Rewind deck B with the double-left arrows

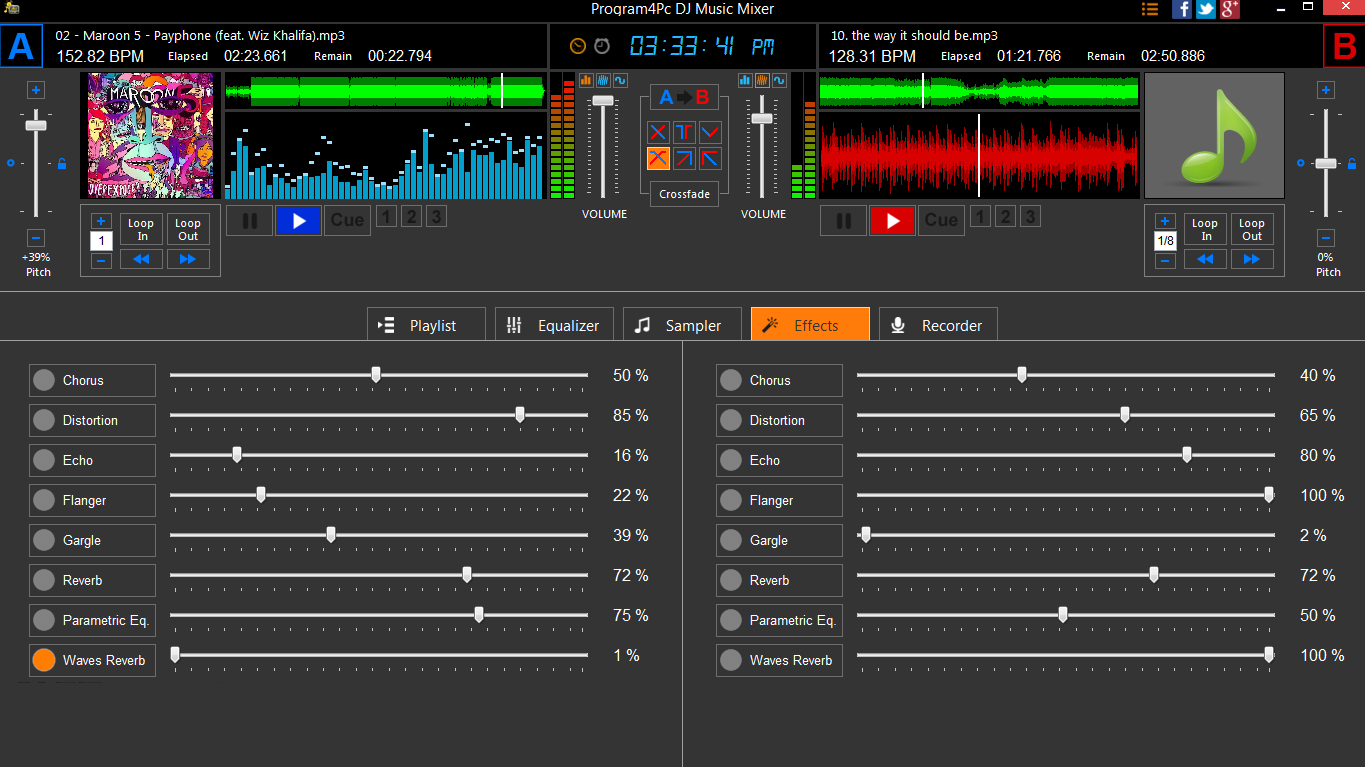coord(1206,259)
